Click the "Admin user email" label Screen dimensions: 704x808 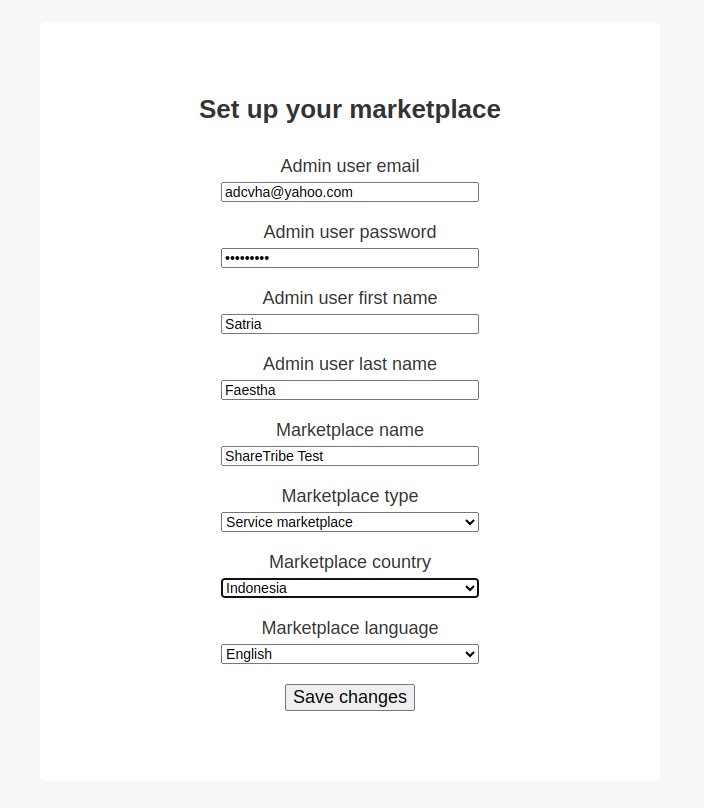point(350,166)
